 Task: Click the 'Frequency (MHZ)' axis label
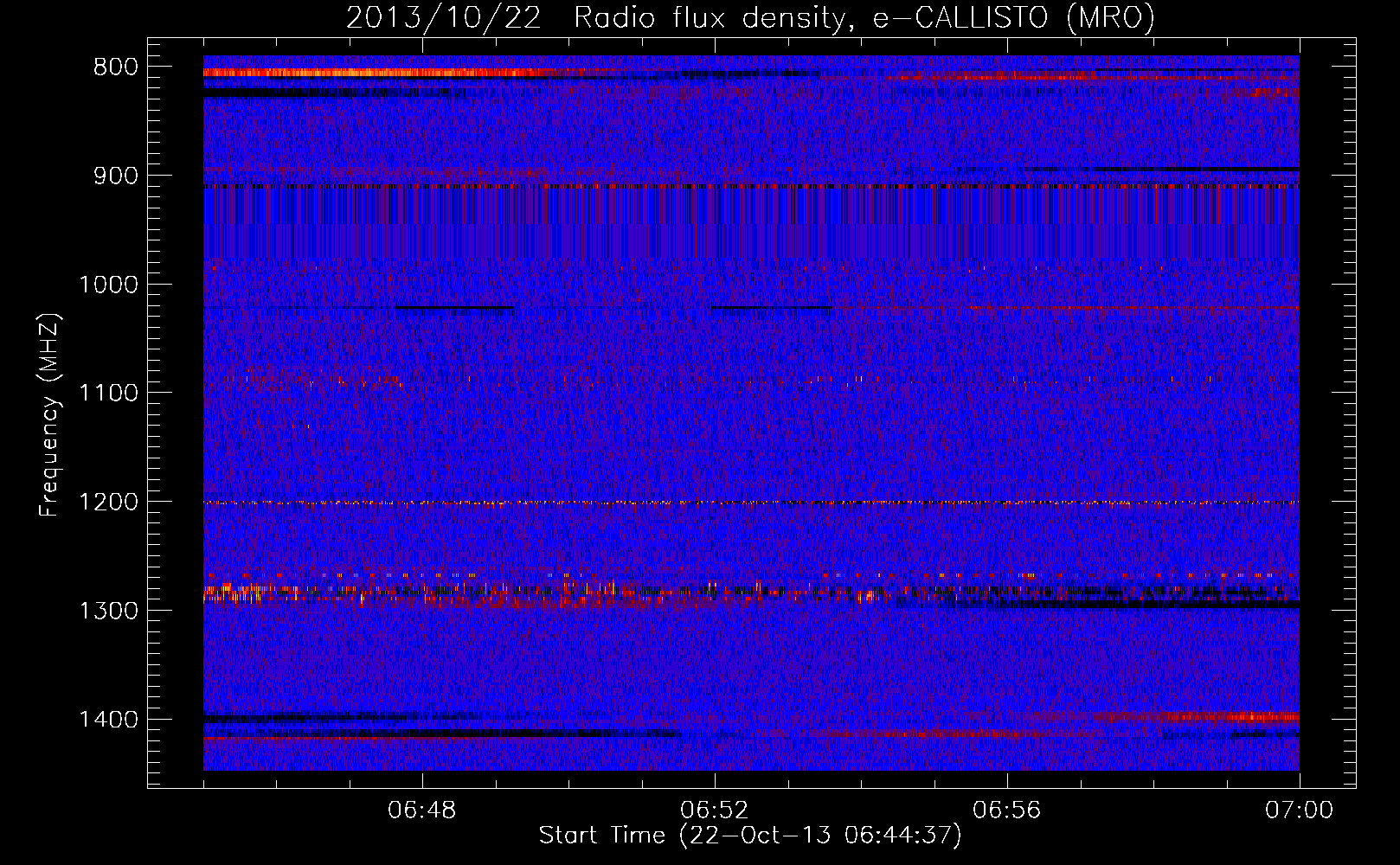49,415
